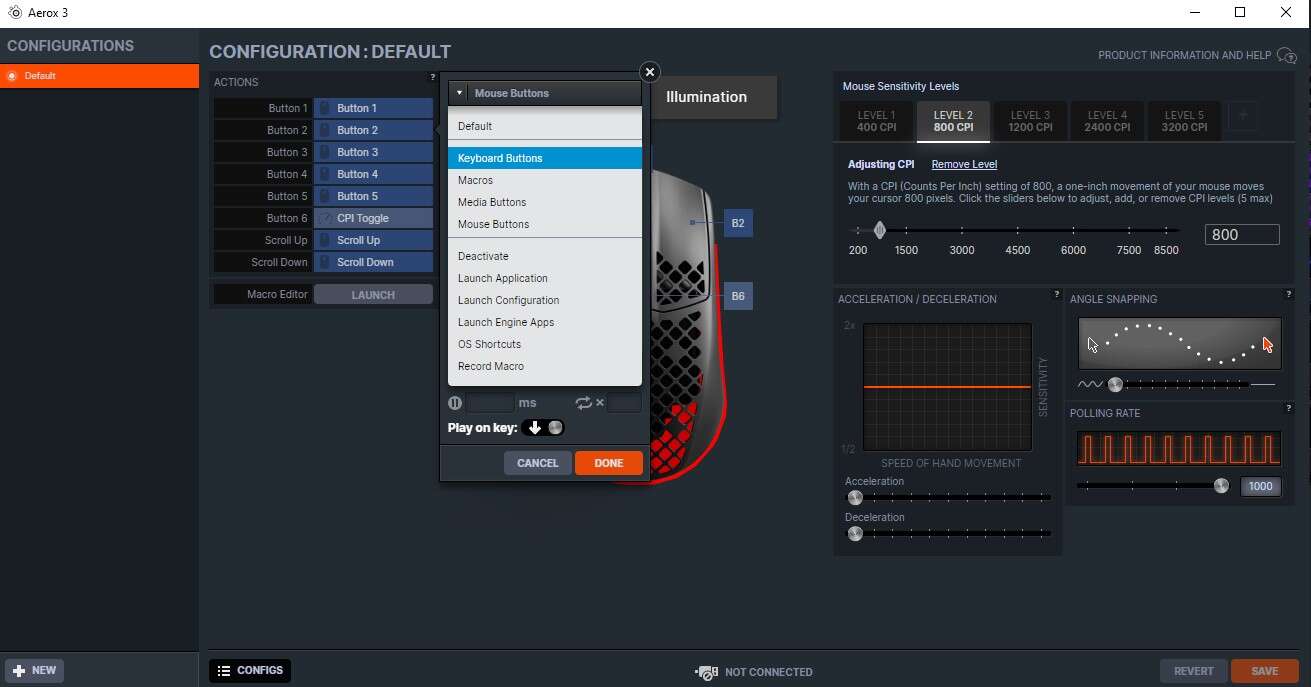The width and height of the screenshot is (1311, 687).
Task: Click the B6 button marker on mouse
Action: tap(737, 296)
